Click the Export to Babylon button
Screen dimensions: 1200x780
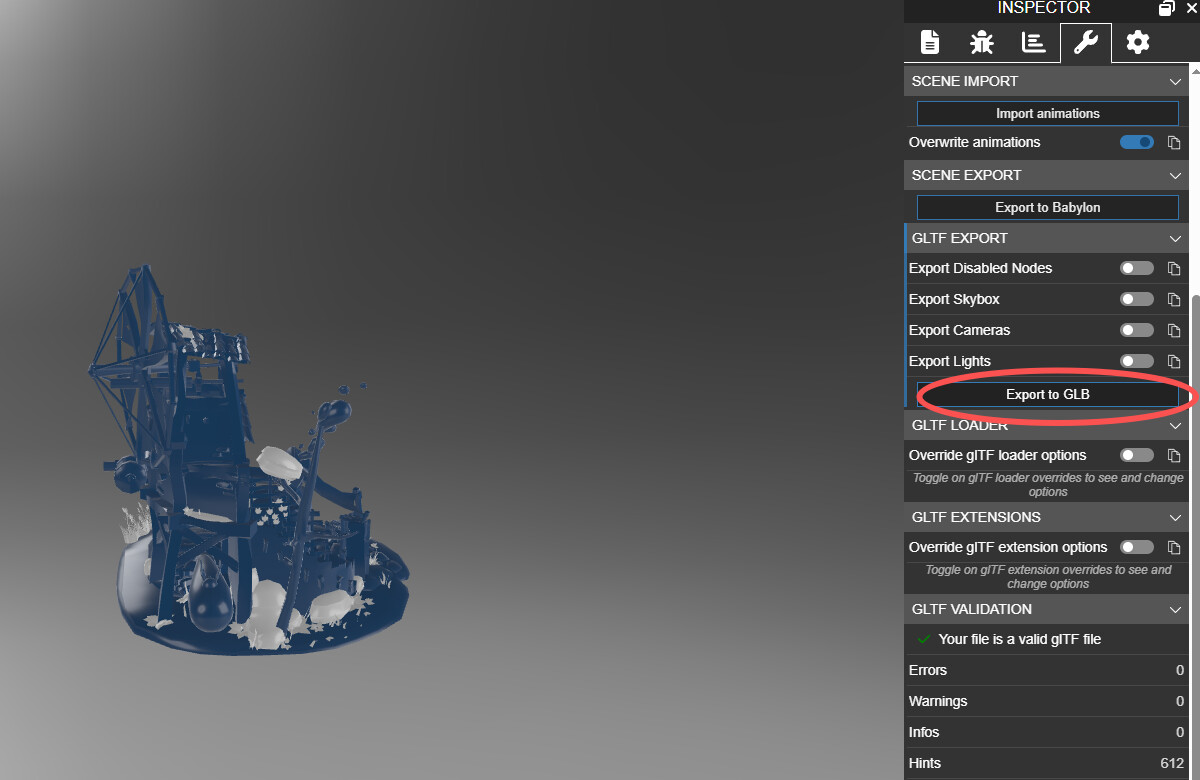tap(1047, 207)
